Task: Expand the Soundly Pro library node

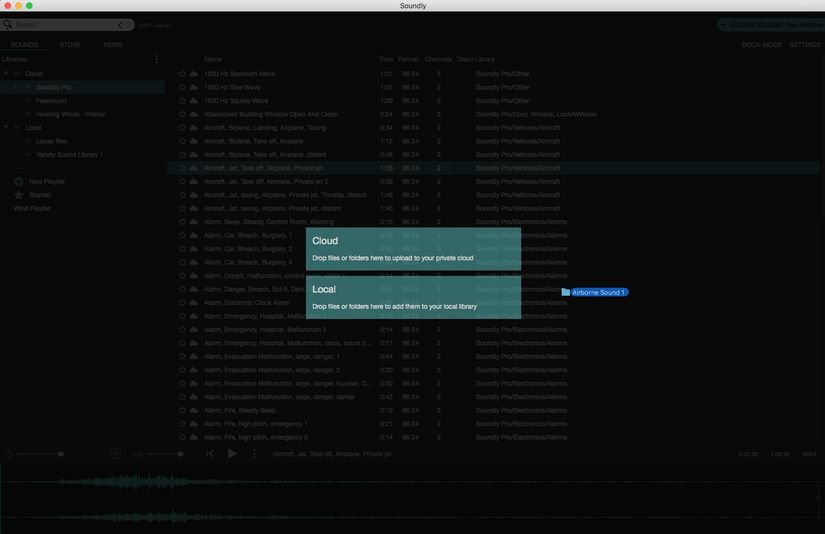Action: (15, 87)
